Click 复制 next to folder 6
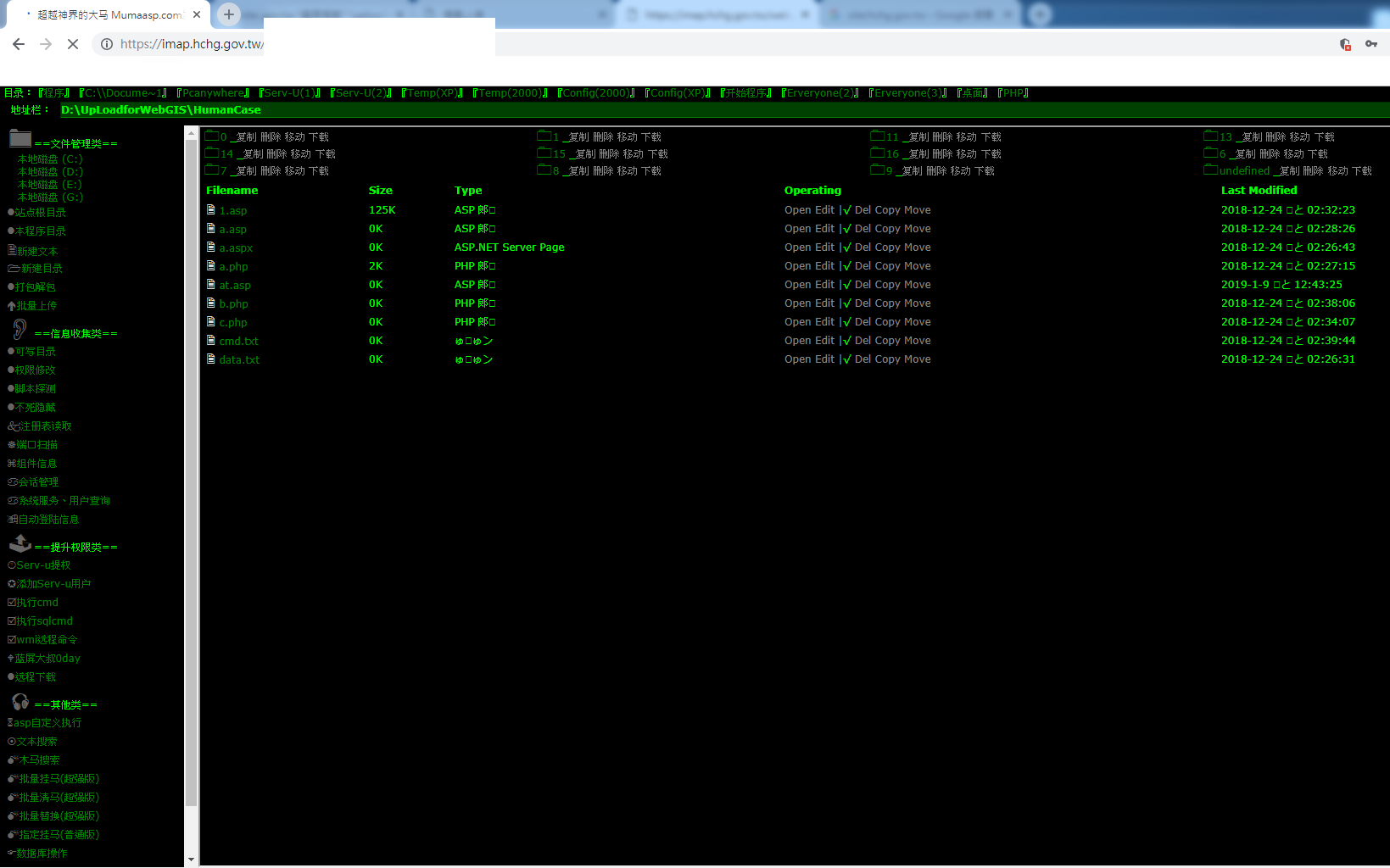 coord(1245,153)
